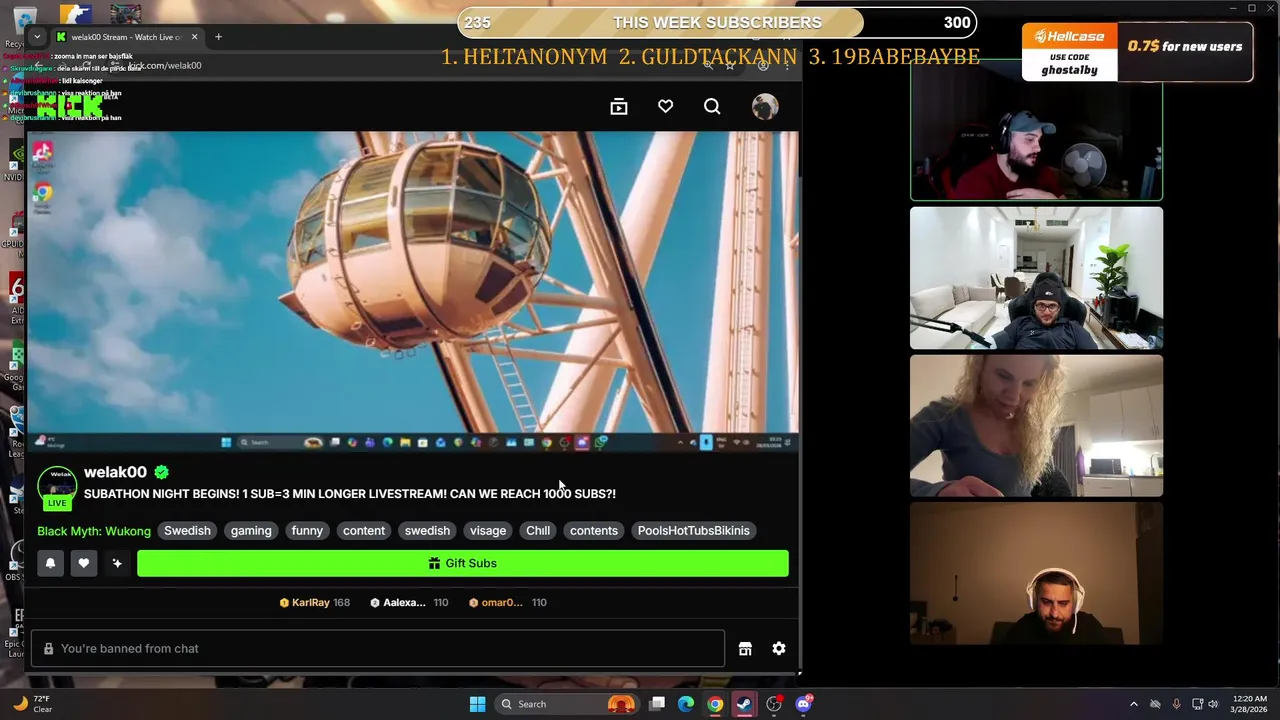Click the sparkle icon beside Gift Subs

(x=117, y=563)
